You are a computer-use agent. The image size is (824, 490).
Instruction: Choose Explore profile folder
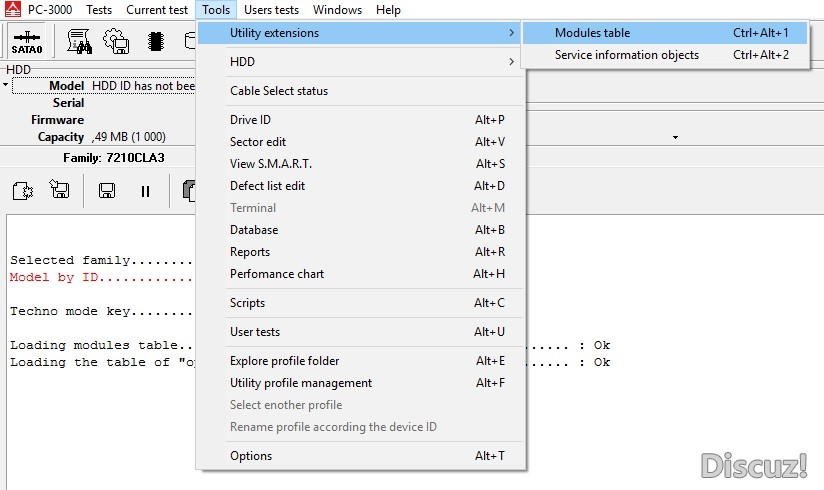click(360, 361)
